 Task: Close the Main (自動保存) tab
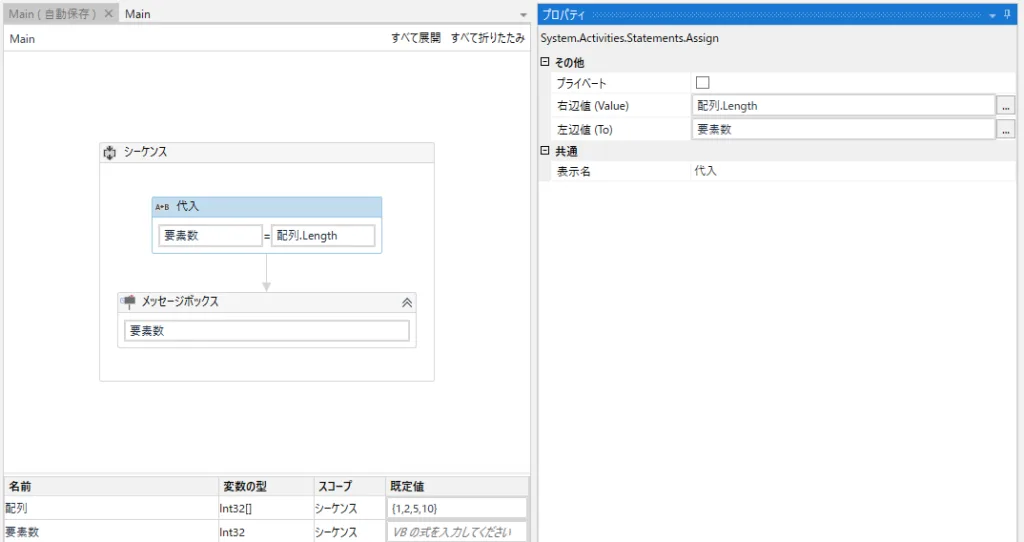point(108,14)
